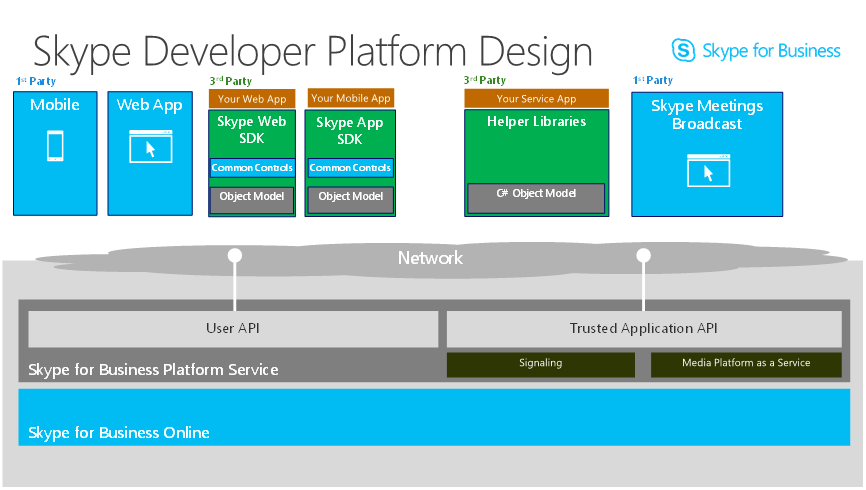This screenshot has width=866, height=490.
Task: Click the Signaling block
Action: coord(541,365)
